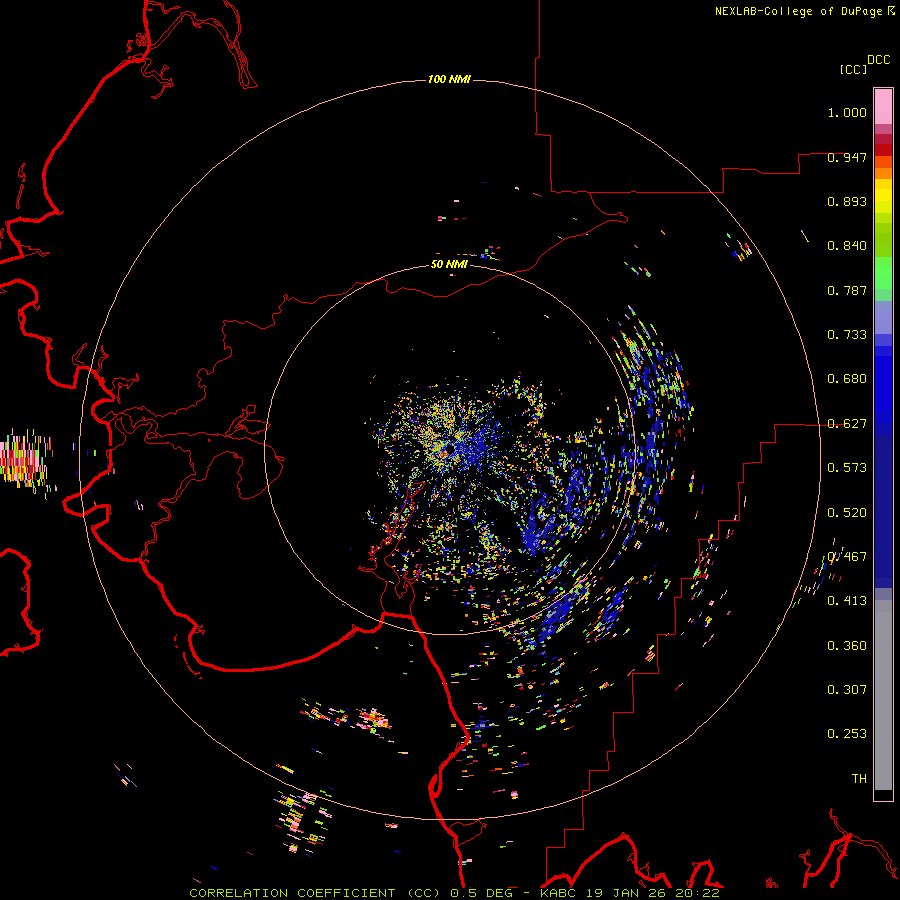Click the 0.893 scale value
Viewport: 900px width, 900px height.
(x=847, y=201)
